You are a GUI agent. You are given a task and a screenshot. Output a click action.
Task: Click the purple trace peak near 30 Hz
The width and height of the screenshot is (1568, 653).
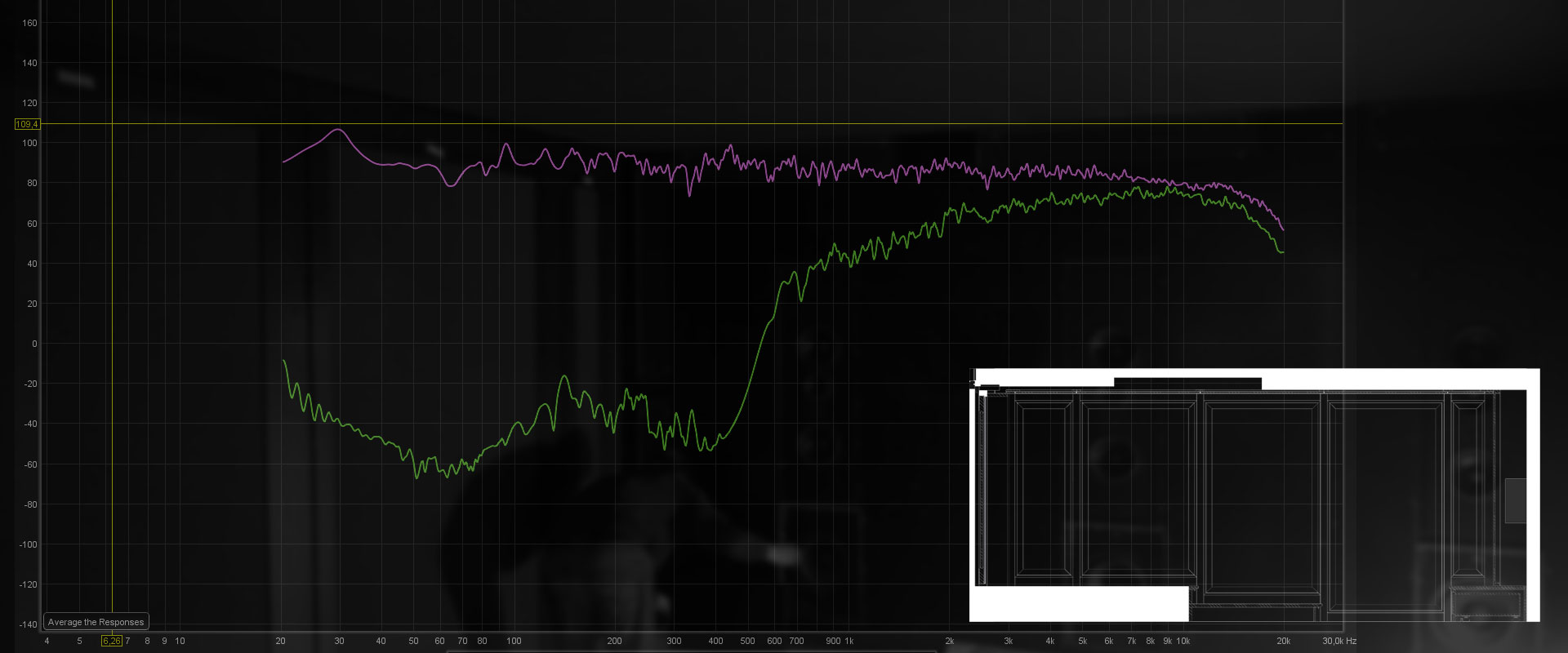pyautogui.click(x=338, y=130)
